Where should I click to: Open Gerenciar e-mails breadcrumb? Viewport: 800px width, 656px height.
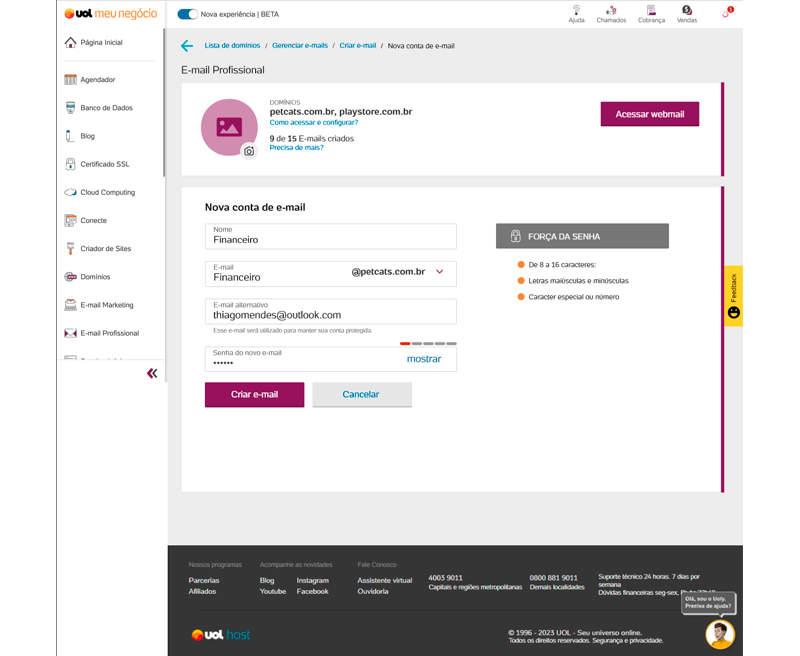coord(300,45)
